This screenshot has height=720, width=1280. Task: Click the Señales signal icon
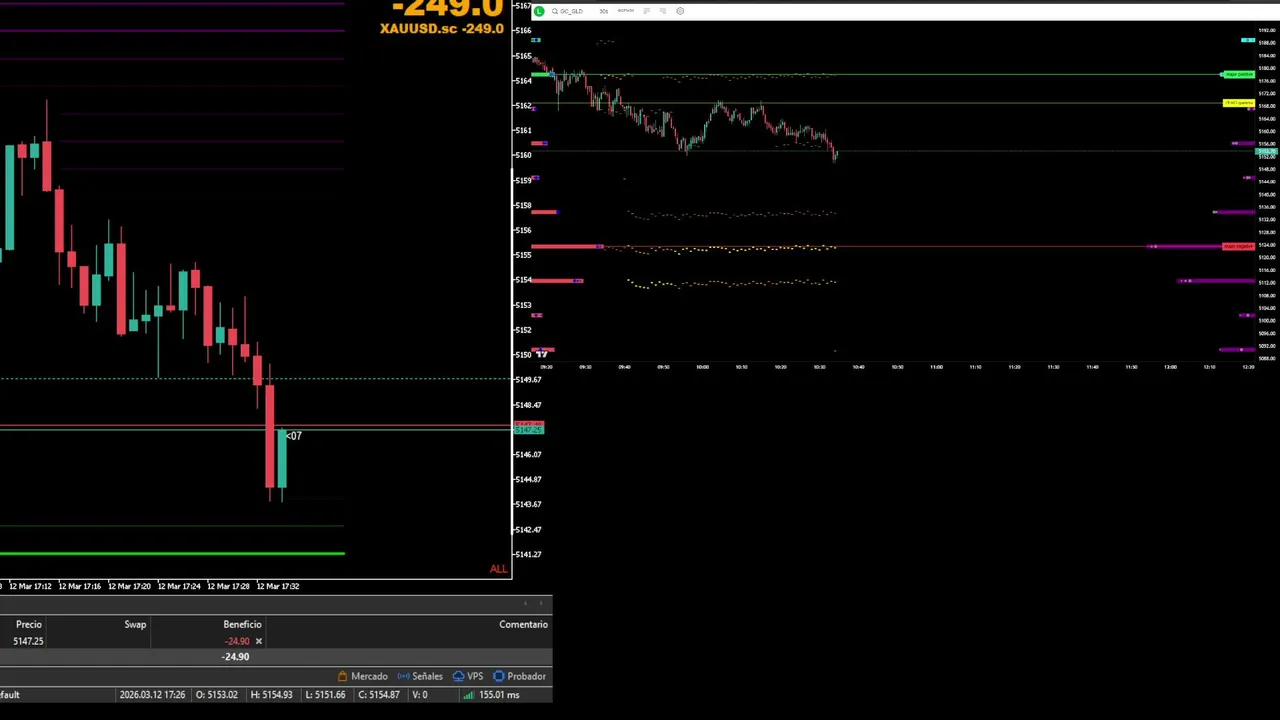coord(403,677)
